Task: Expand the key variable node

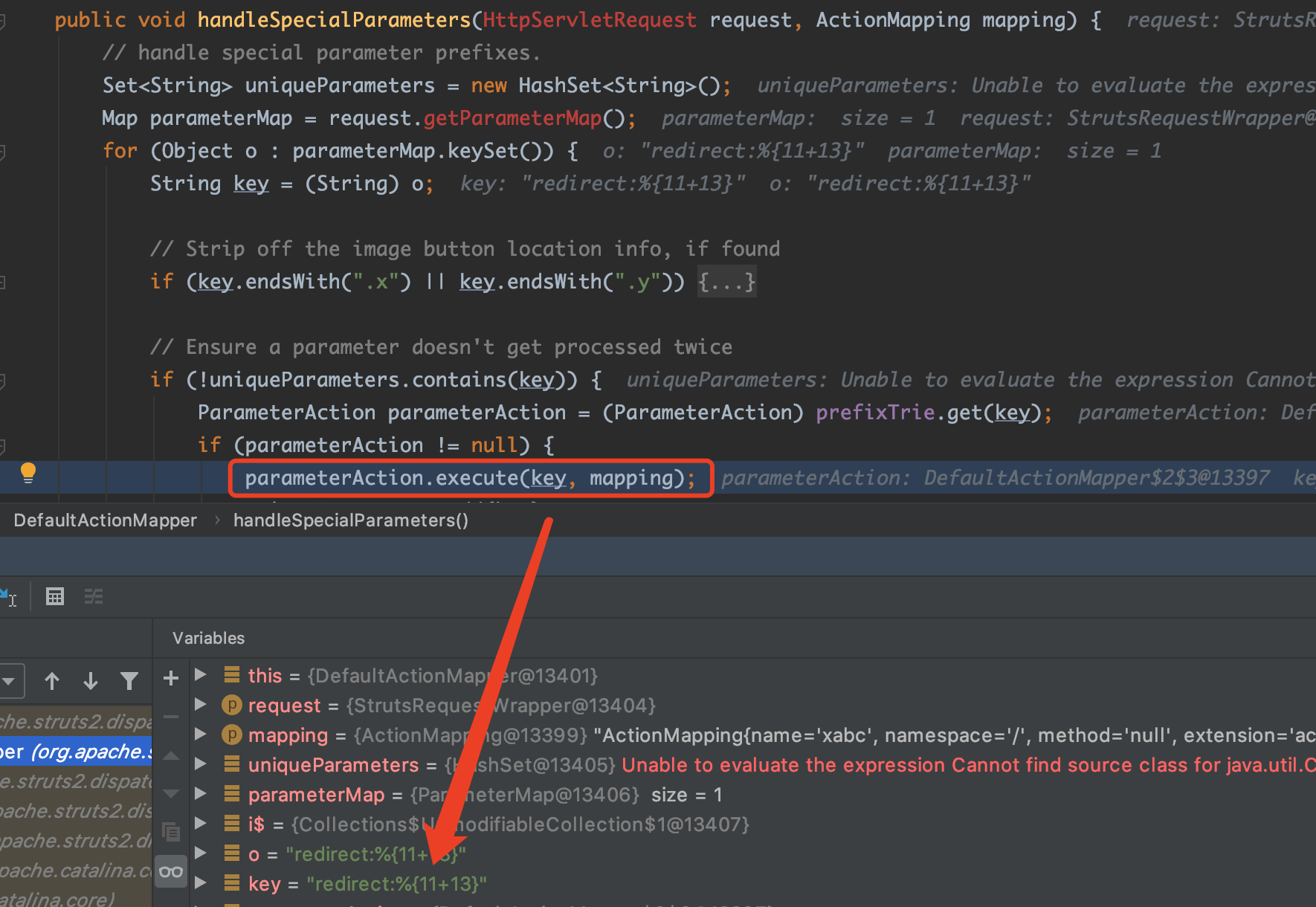Action: 200,882
